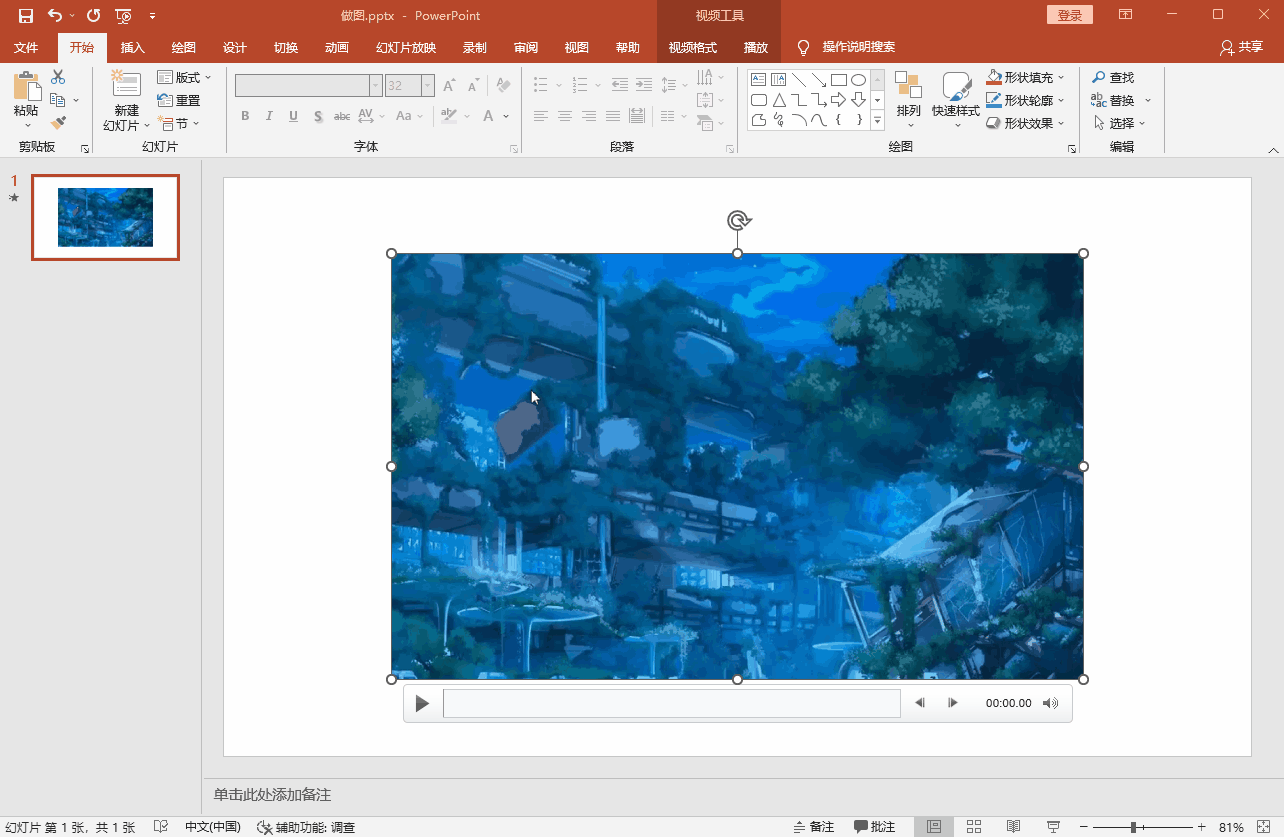Click the Undo arrow icon

[55, 16]
